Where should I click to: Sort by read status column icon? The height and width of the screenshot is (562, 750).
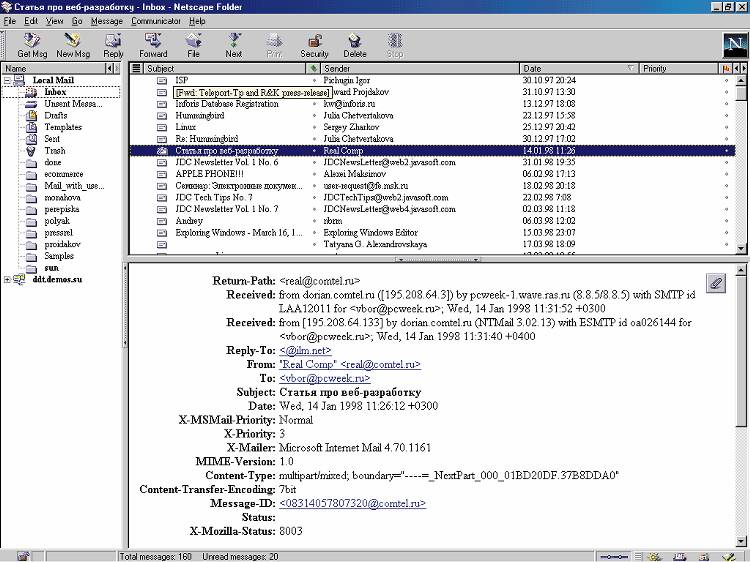coord(313,68)
